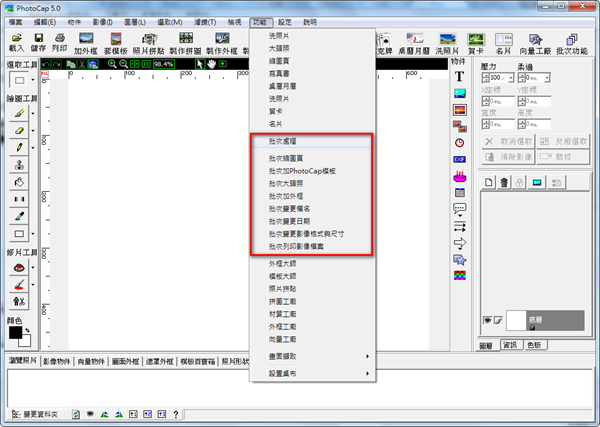600x427 pixels.
Task: Choose 批次變更檔名 menu item
Action: click(x=313, y=209)
